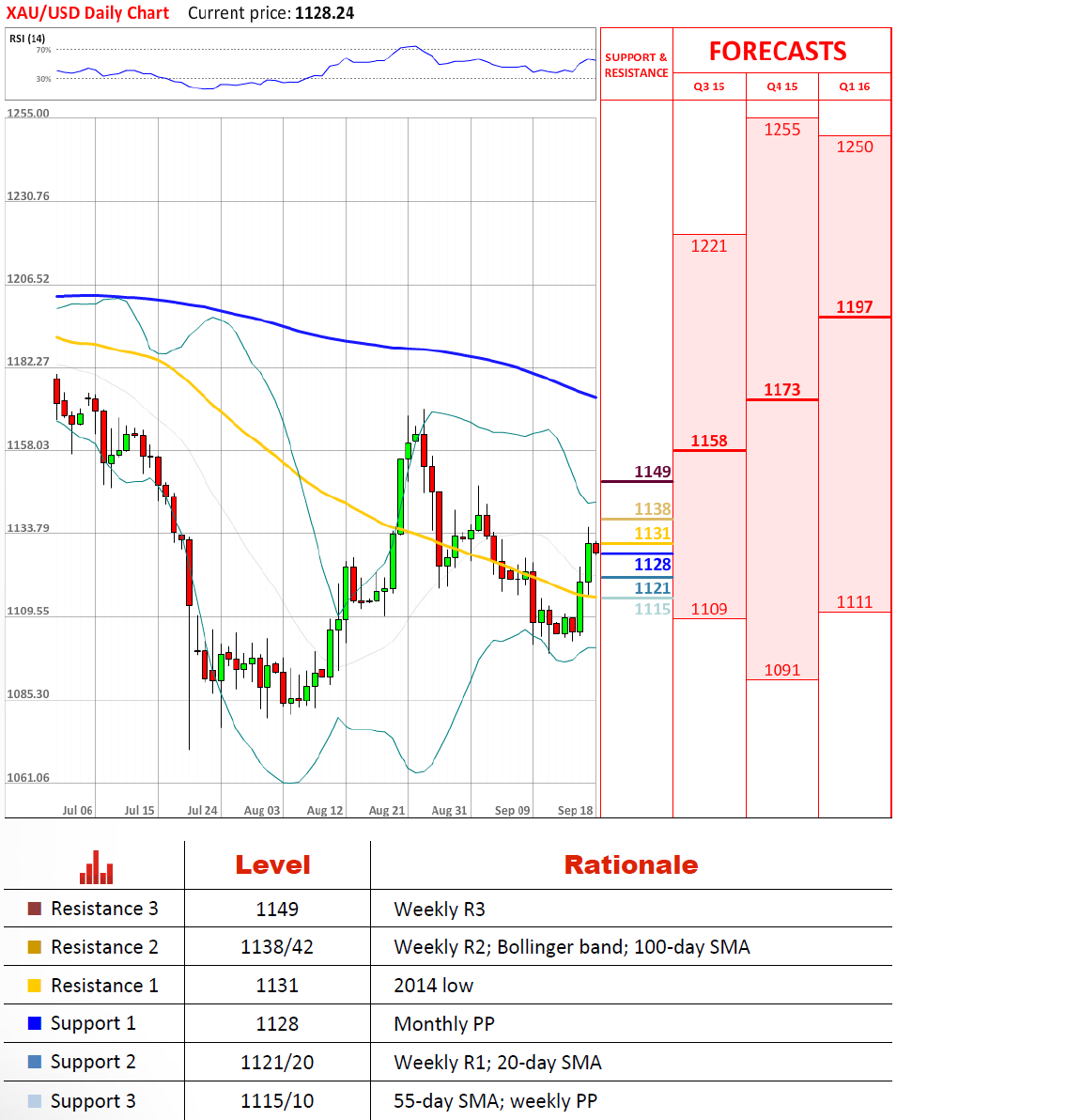Click the 55-day SMA; weekly PP rationale
Viewport: 1082px width, 1120px height.
(x=496, y=1100)
